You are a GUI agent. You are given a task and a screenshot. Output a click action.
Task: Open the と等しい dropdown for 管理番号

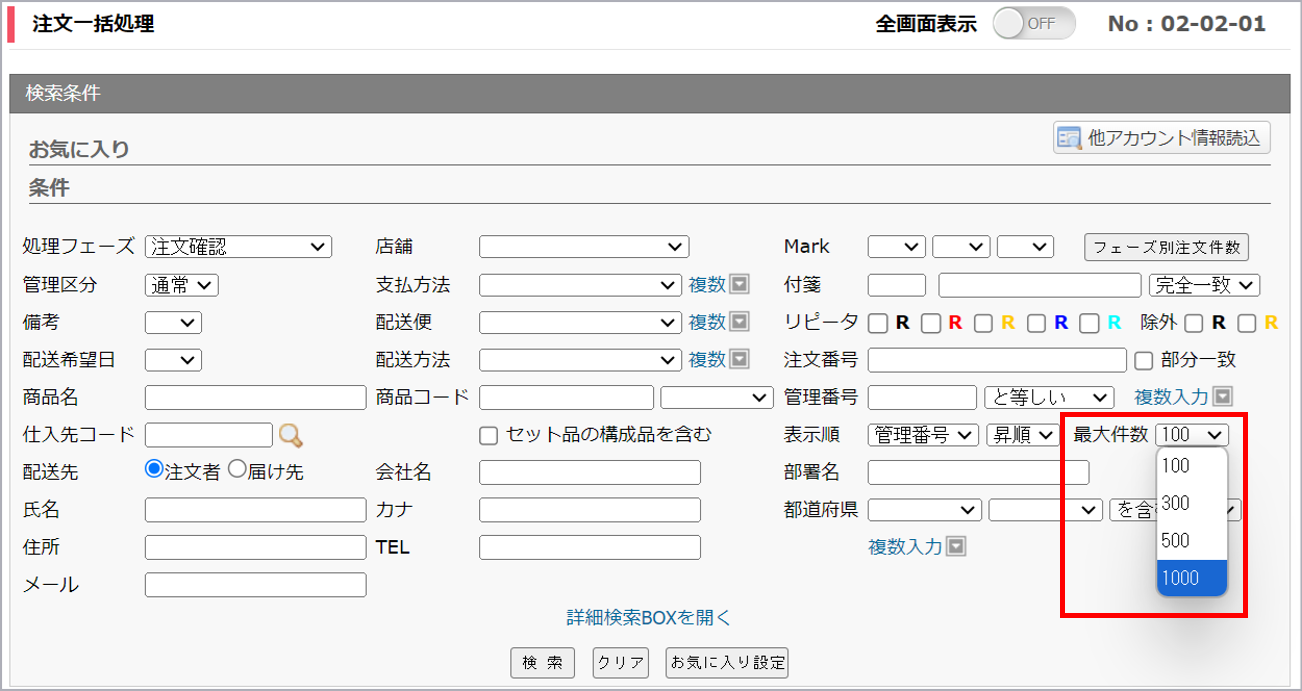[x=1049, y=397]
